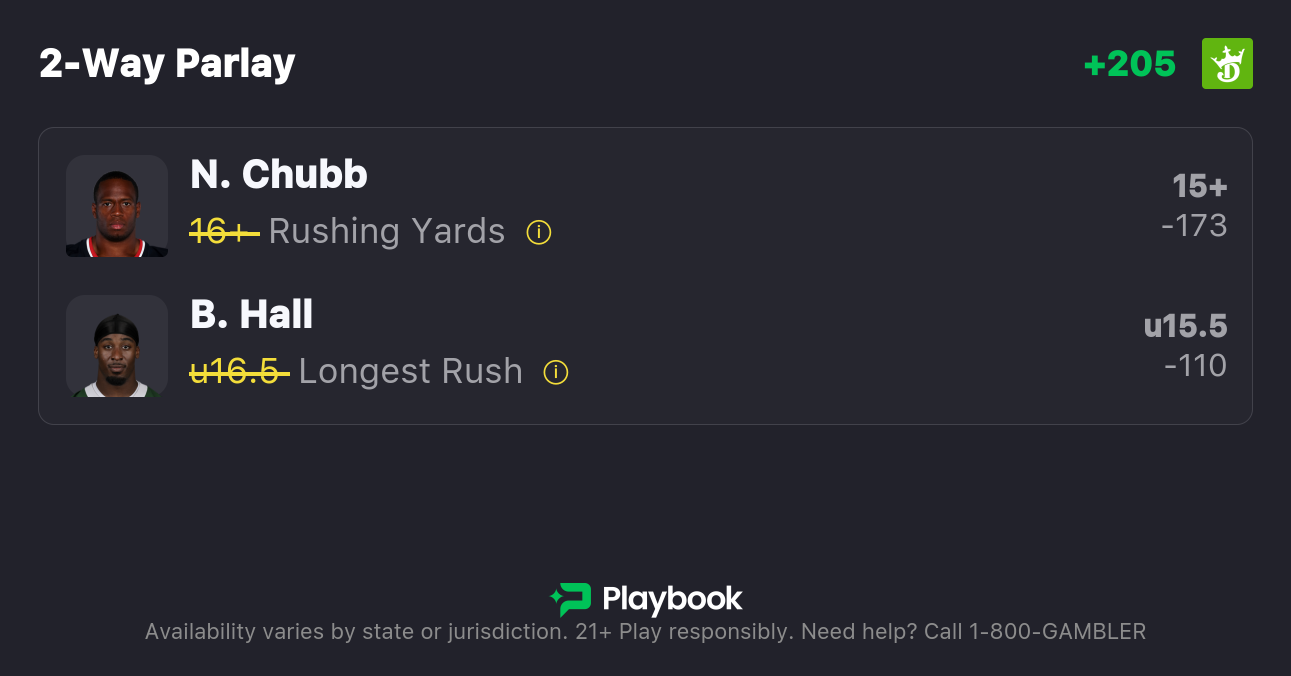Click the crossed-out u16.5 original line
This screenshot has height=676, width=1291.
click(x=239, y=372)
